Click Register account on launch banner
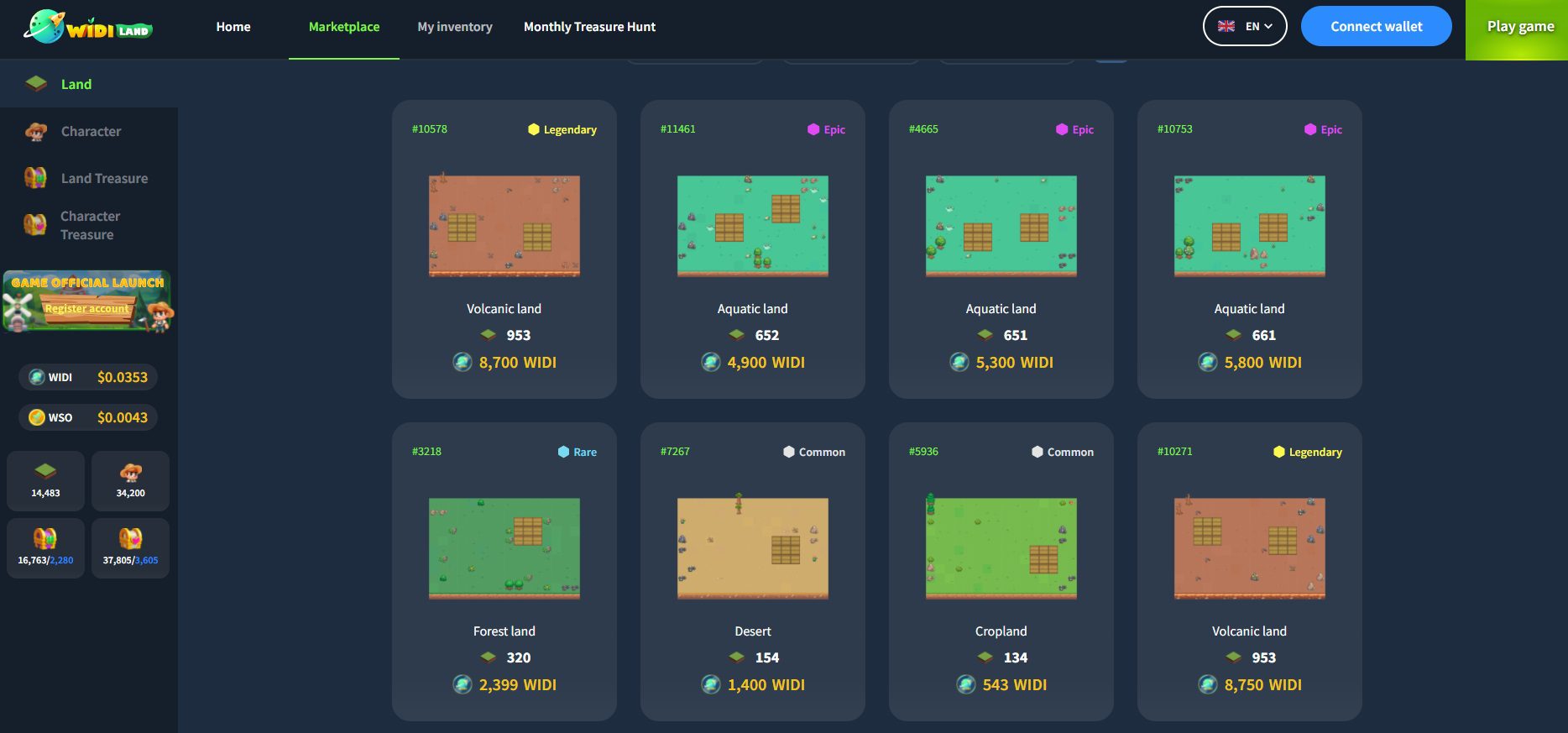The width and height of the screenshot is (1568, 733). (87, 308)
